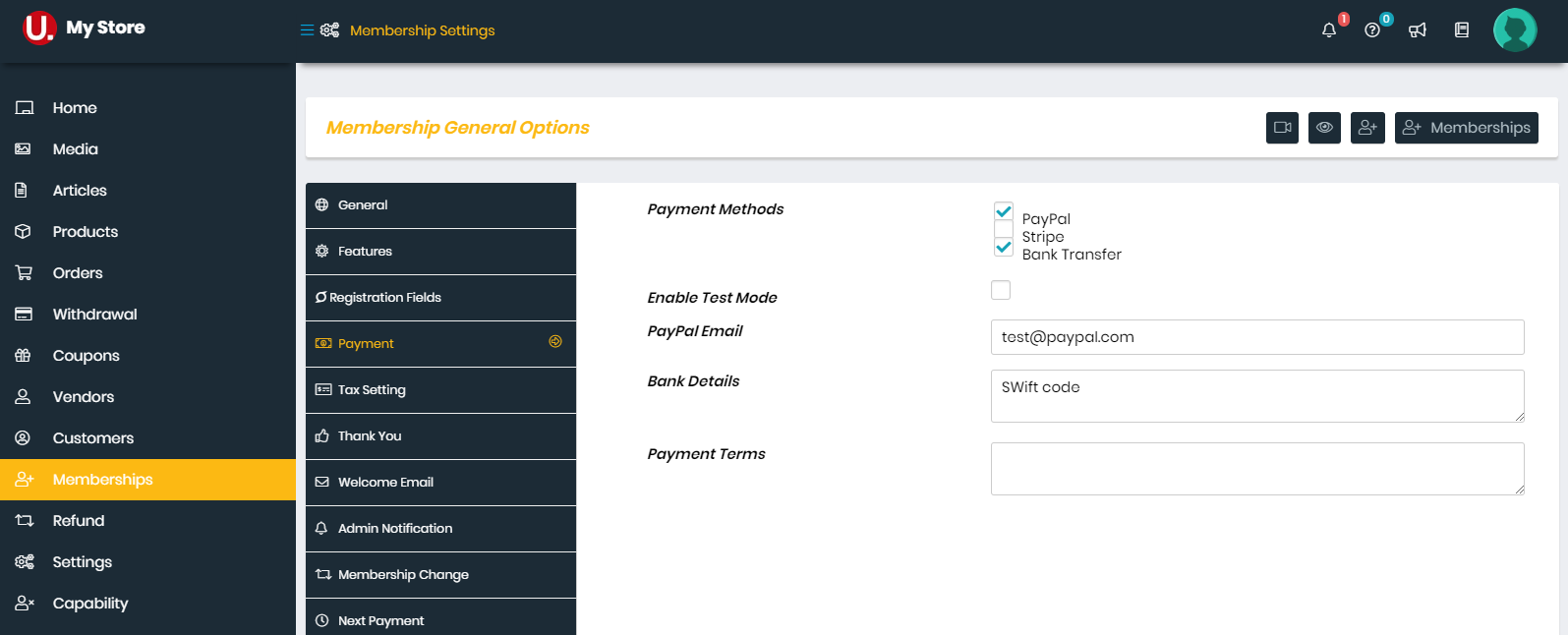Open the Welcome Email tab
This screenshot has width=1568, height=635.
440,483
